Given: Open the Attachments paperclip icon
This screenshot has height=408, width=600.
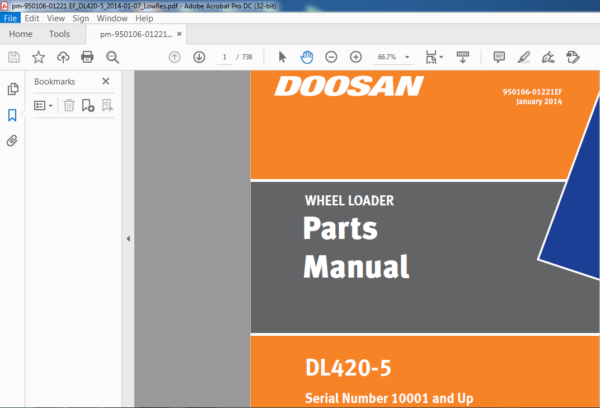Looking at the screenshot, I should coord(12,141).
